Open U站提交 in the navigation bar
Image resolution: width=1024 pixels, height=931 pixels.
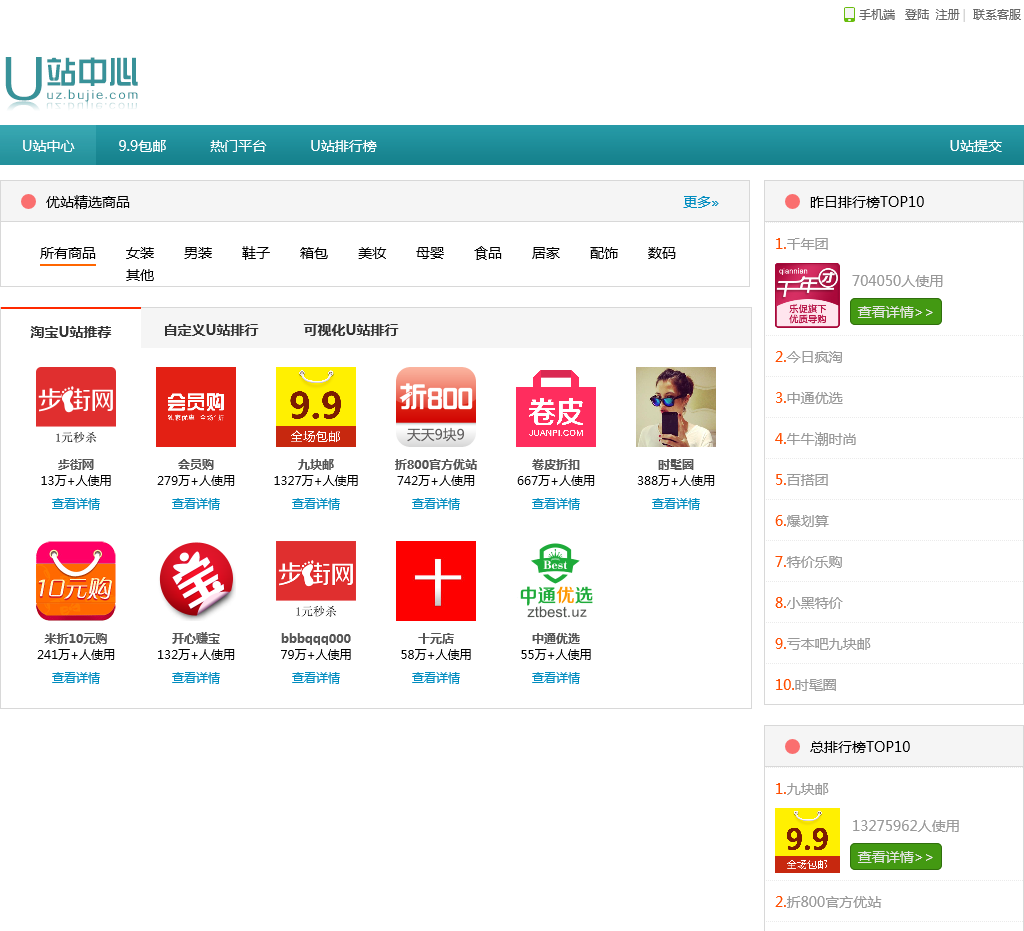pyautogui.click(x=975, y=146)
